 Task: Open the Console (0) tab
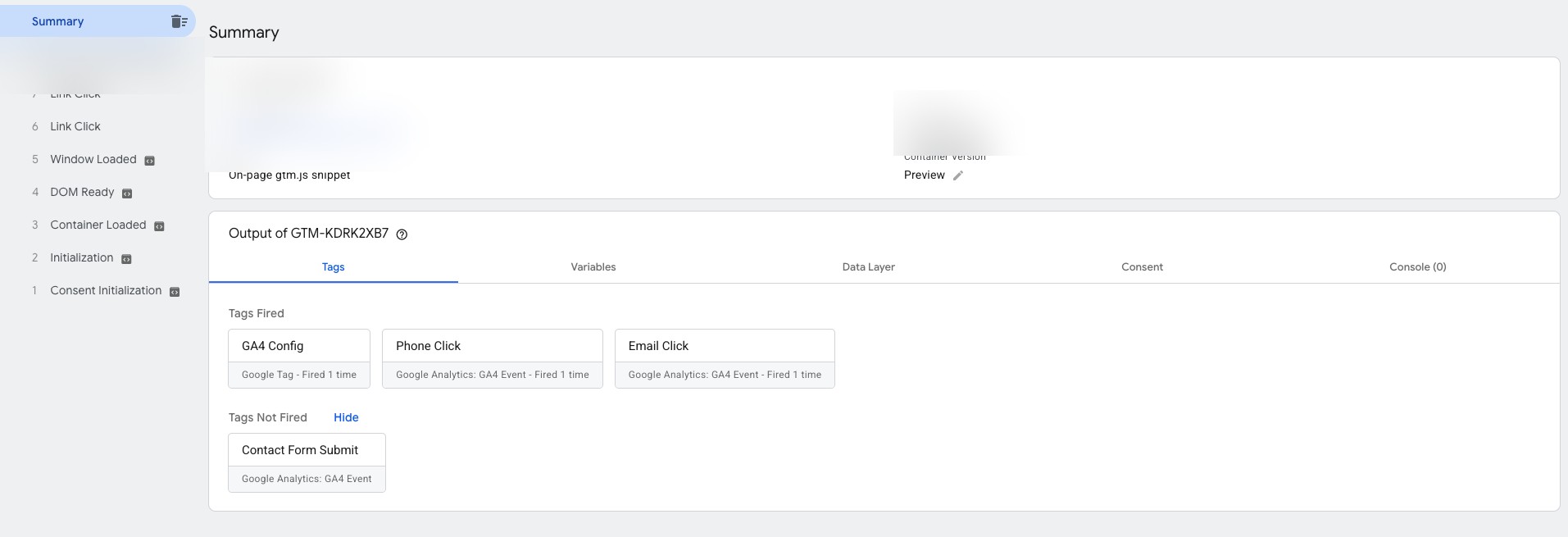(1417, 267)
